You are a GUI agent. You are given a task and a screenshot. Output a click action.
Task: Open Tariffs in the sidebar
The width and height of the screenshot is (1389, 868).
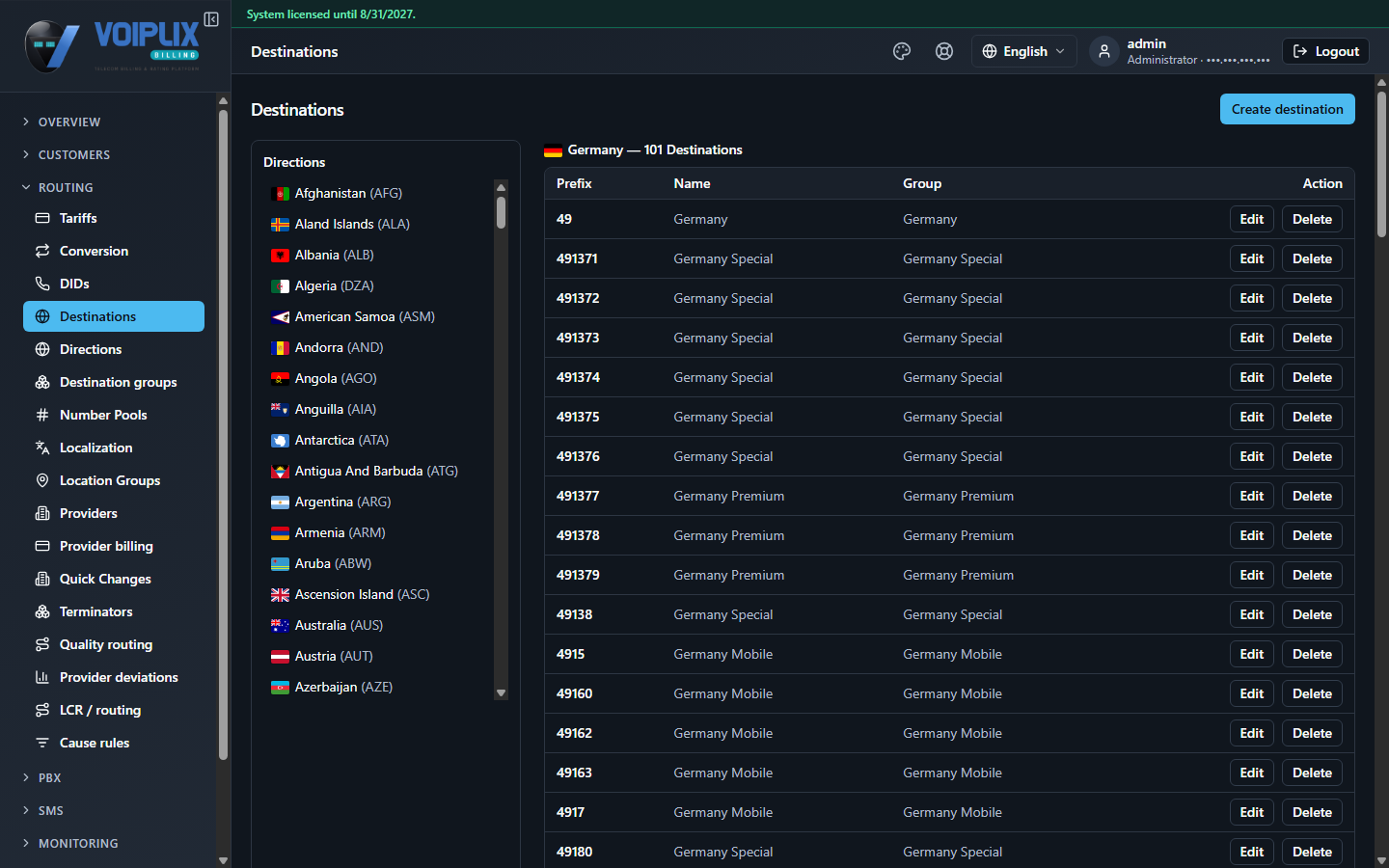tap(114, 218)
